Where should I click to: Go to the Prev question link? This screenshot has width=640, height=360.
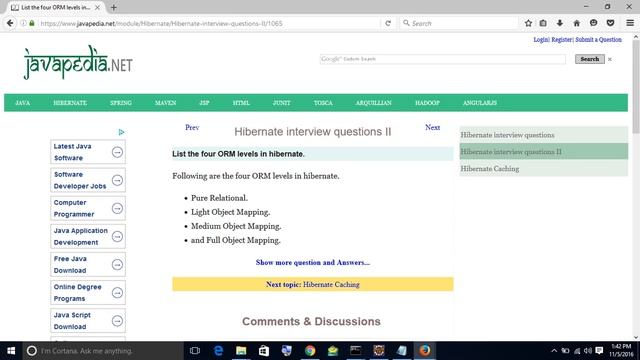point(192,127)
